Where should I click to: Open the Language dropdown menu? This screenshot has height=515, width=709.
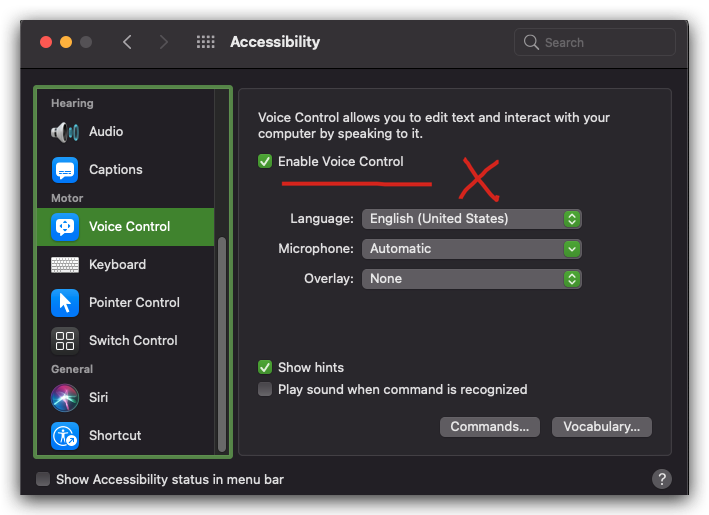tap(471, 218)
